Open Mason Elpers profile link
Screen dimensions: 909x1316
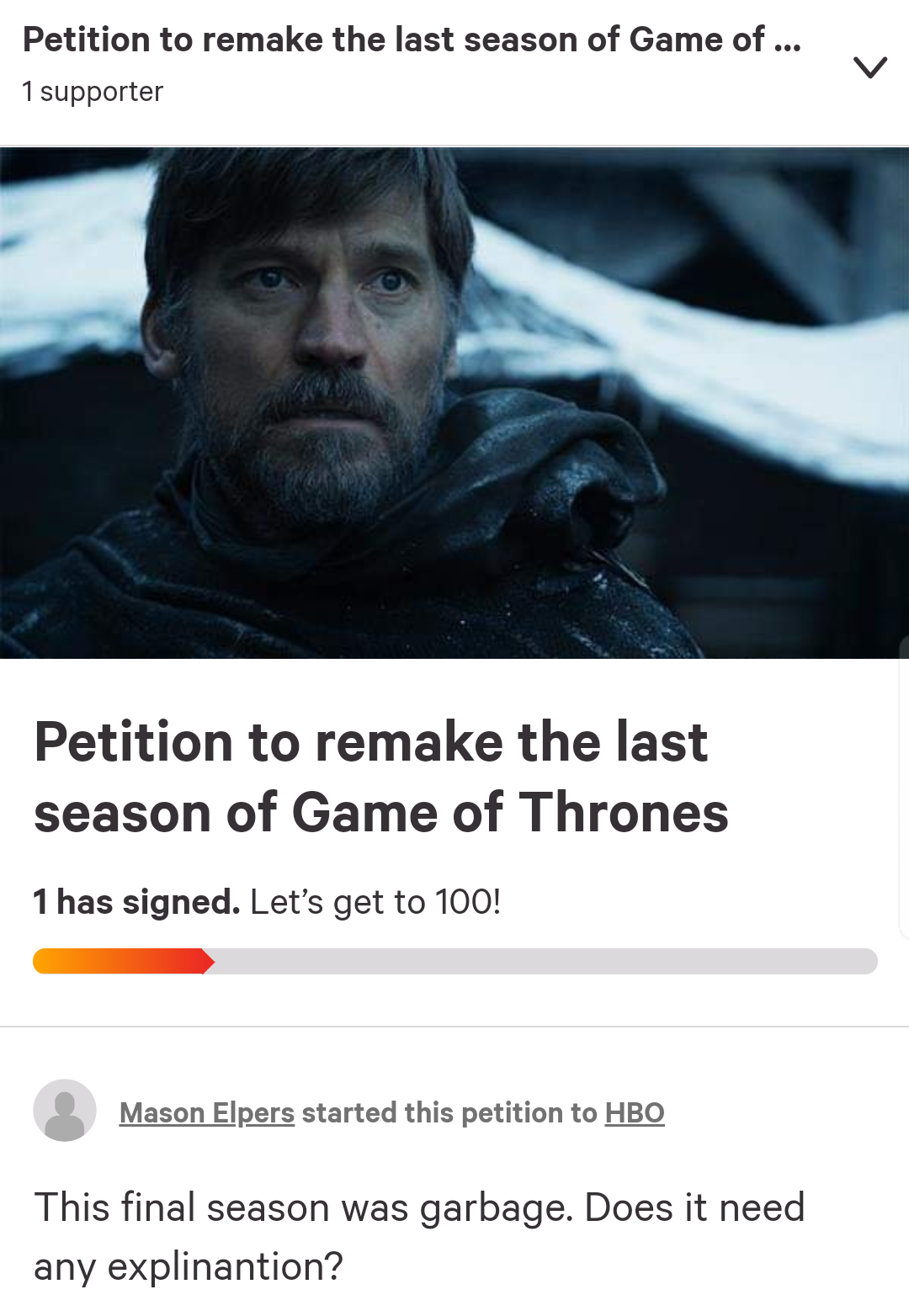tap(207, 1112)
